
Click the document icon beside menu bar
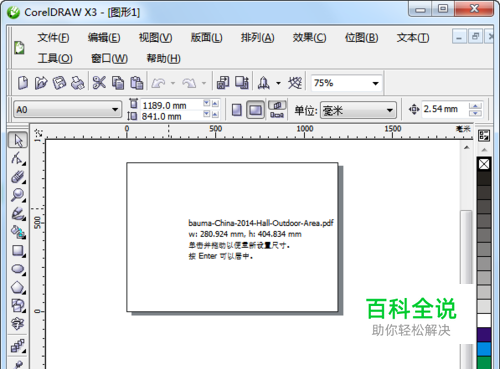pyautogui.click(x=19, y=47)
